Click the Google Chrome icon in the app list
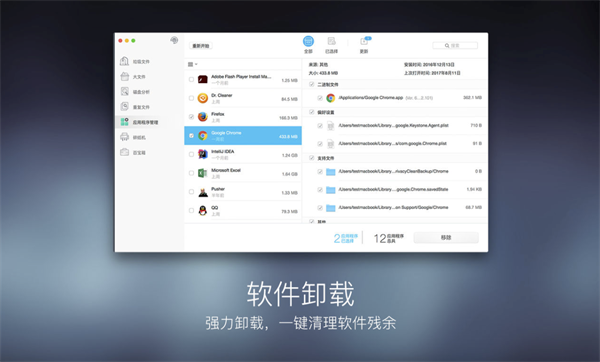Image resolution: width=600 pixels, height=362 pixels. pos(203,135)
